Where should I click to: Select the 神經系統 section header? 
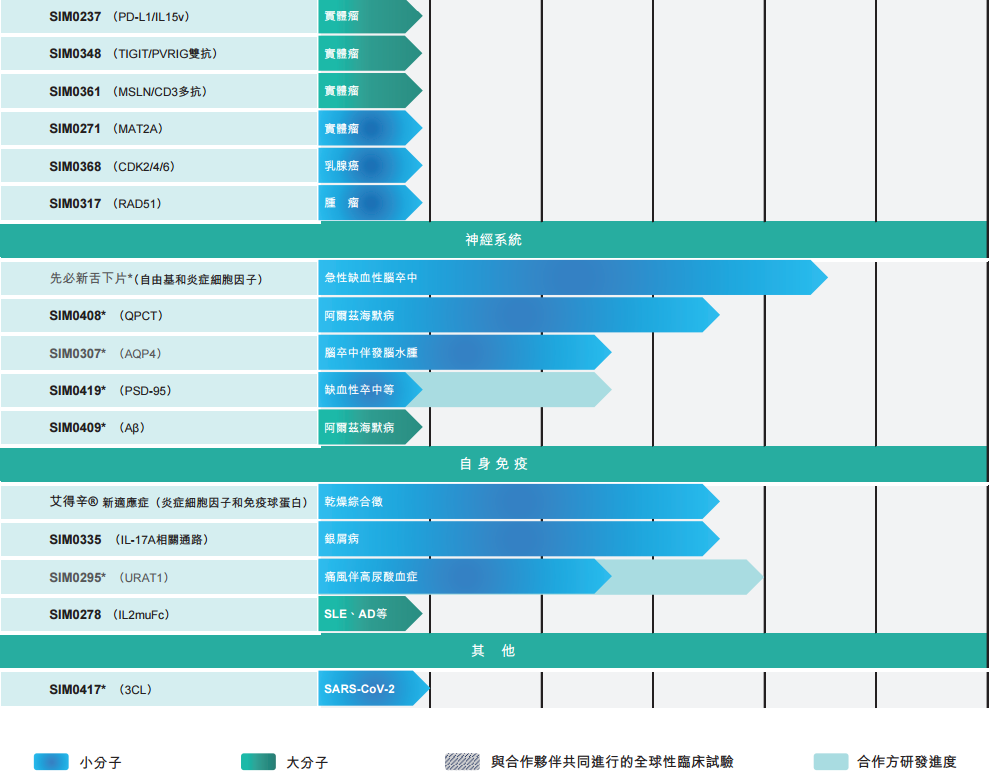494,240
